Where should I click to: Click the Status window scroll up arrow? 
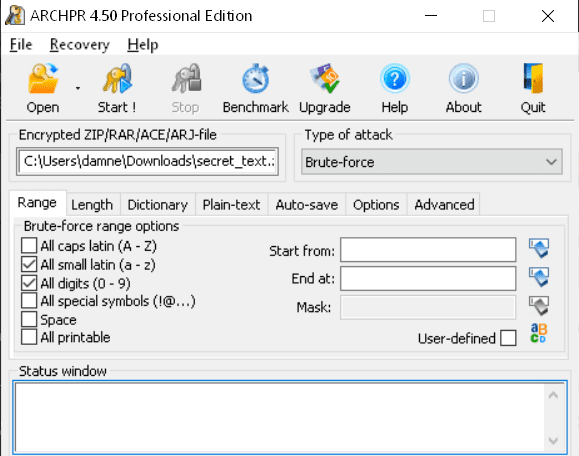pyautogui.click(x=553, y=395)
